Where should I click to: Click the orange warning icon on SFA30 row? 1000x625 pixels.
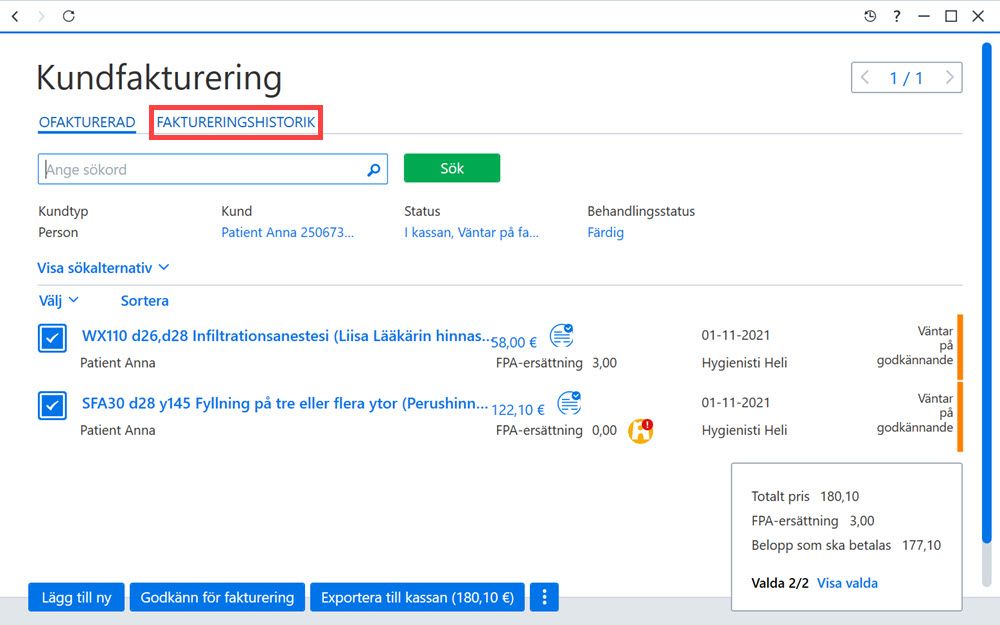click(x=640, y=430)
